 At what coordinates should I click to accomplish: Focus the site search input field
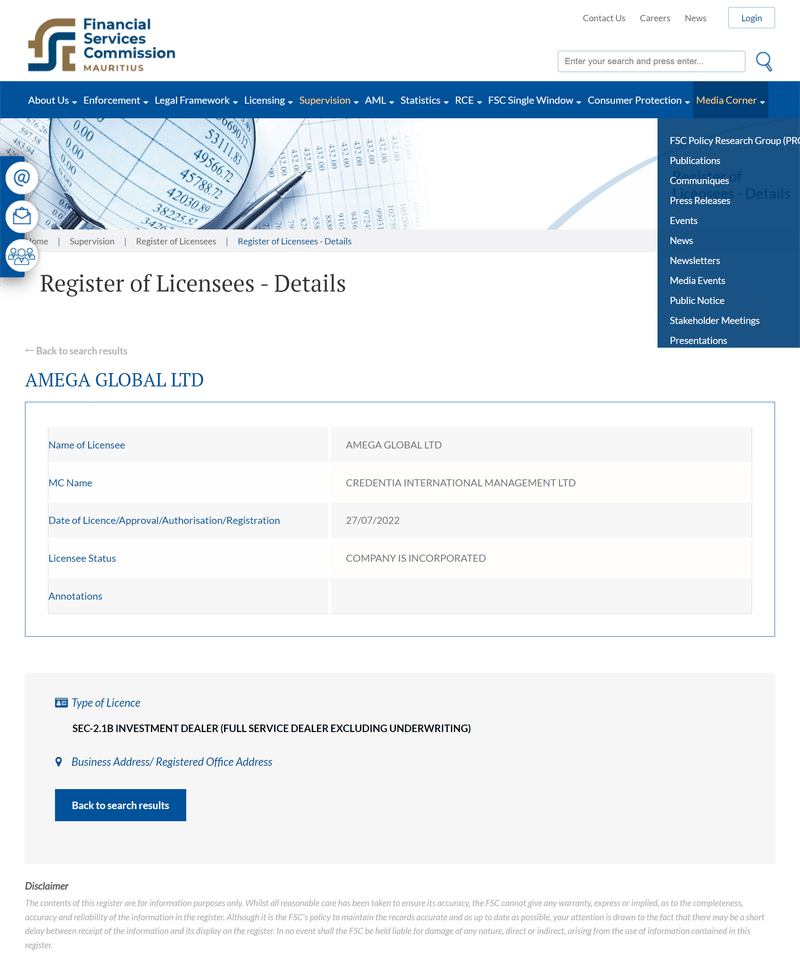tap(651, 61)
